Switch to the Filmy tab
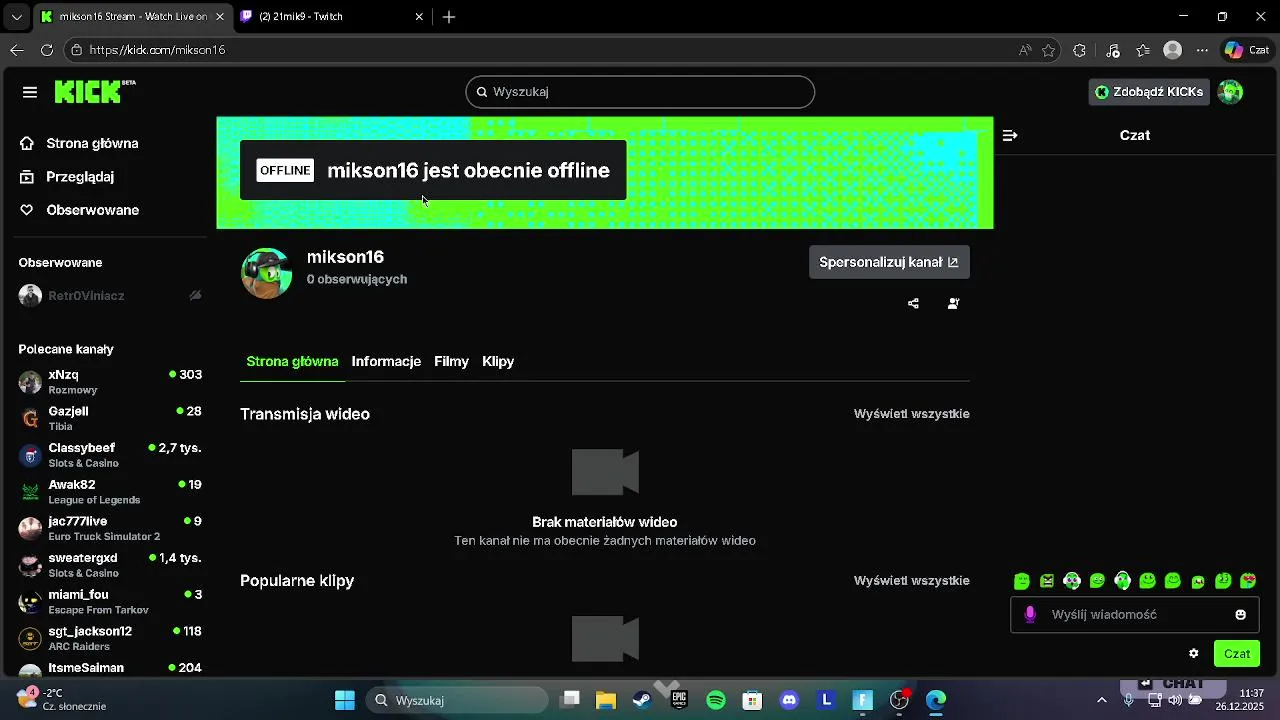Viewport: 1280px width, 720px height. (x=451, y=361)
